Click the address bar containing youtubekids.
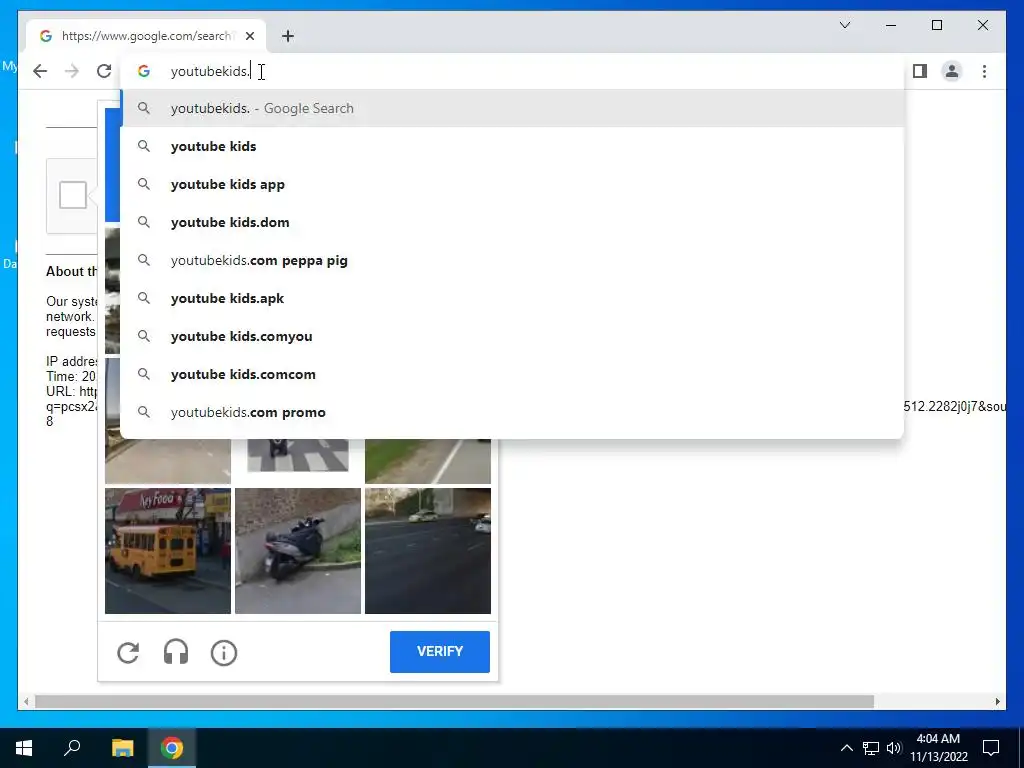This screenshot has width=1024, height=768. 513,71
